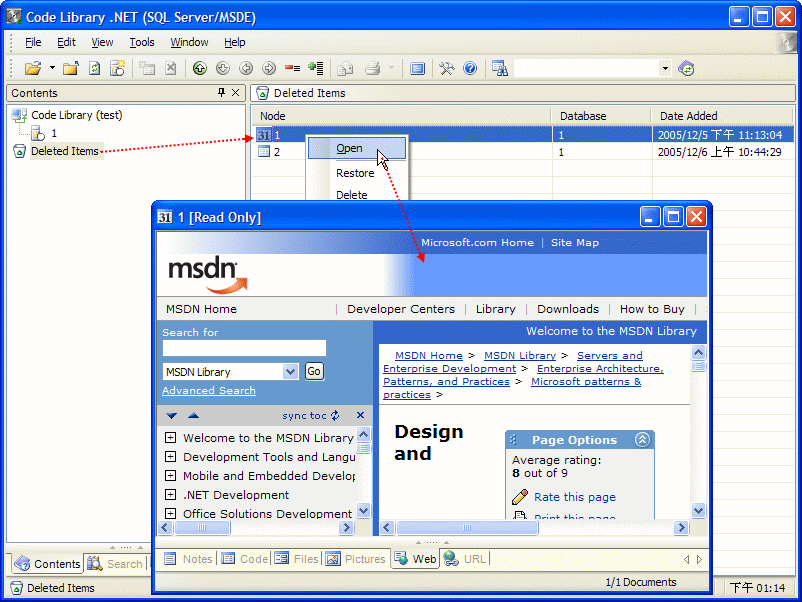Close the MSDN table of contents pane
This screenshot has height=602, width=802.
tap(361, 415)
